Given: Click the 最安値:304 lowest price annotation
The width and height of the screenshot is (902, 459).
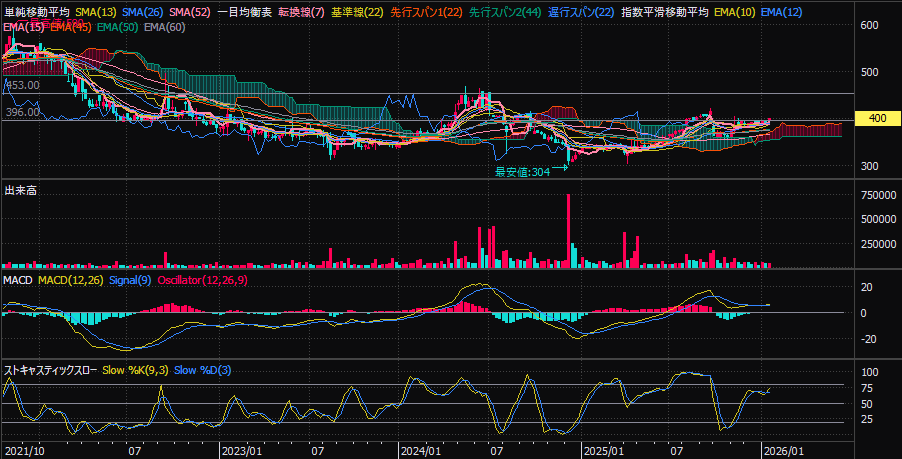Looking at the screenshot, I should (x=524, y=172).
